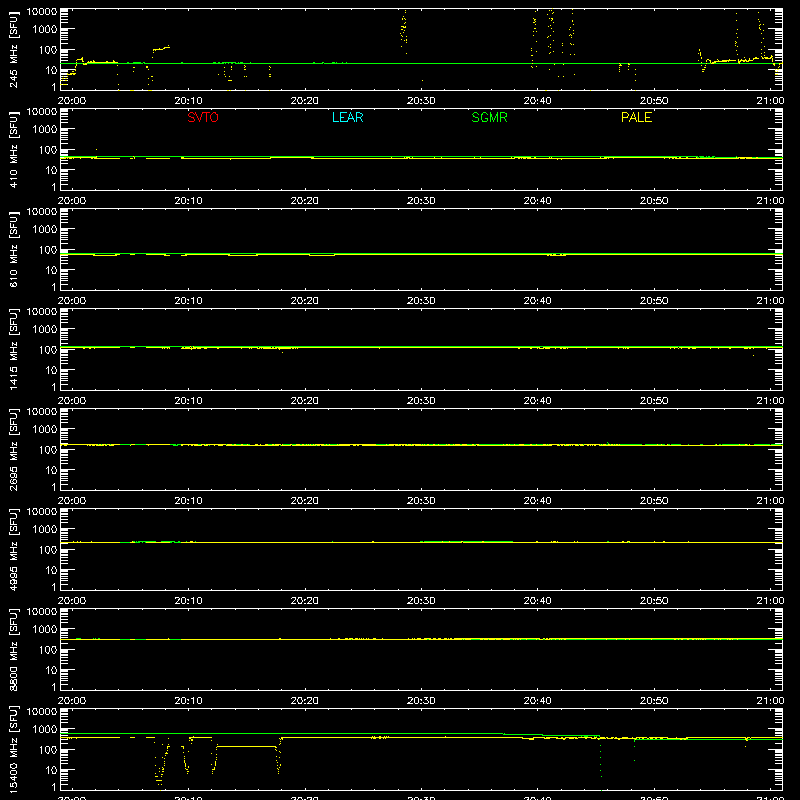This screenshot has width=800, height=800.
Task: Click the 100 tick on 4995 MHz axis
Action: pyautogui.click(x=49, y=550)
